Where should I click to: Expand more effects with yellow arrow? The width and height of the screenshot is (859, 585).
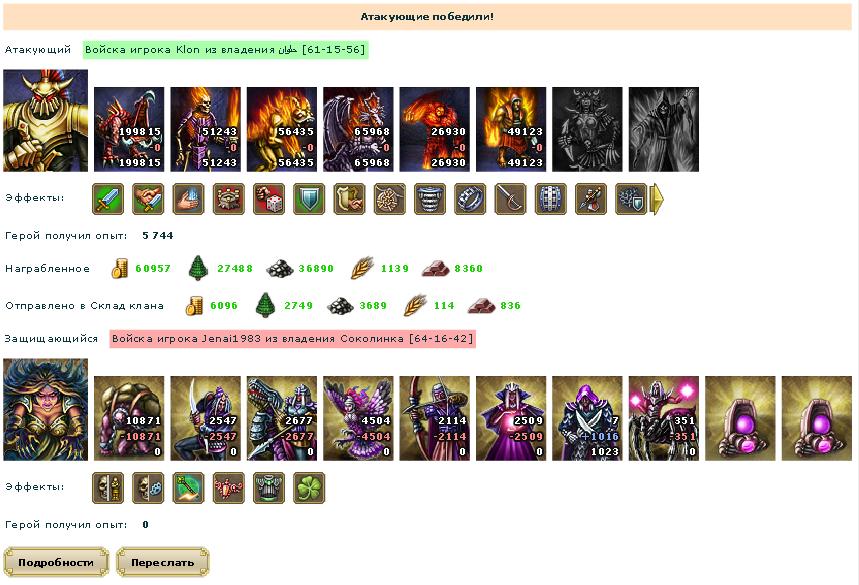657,199
